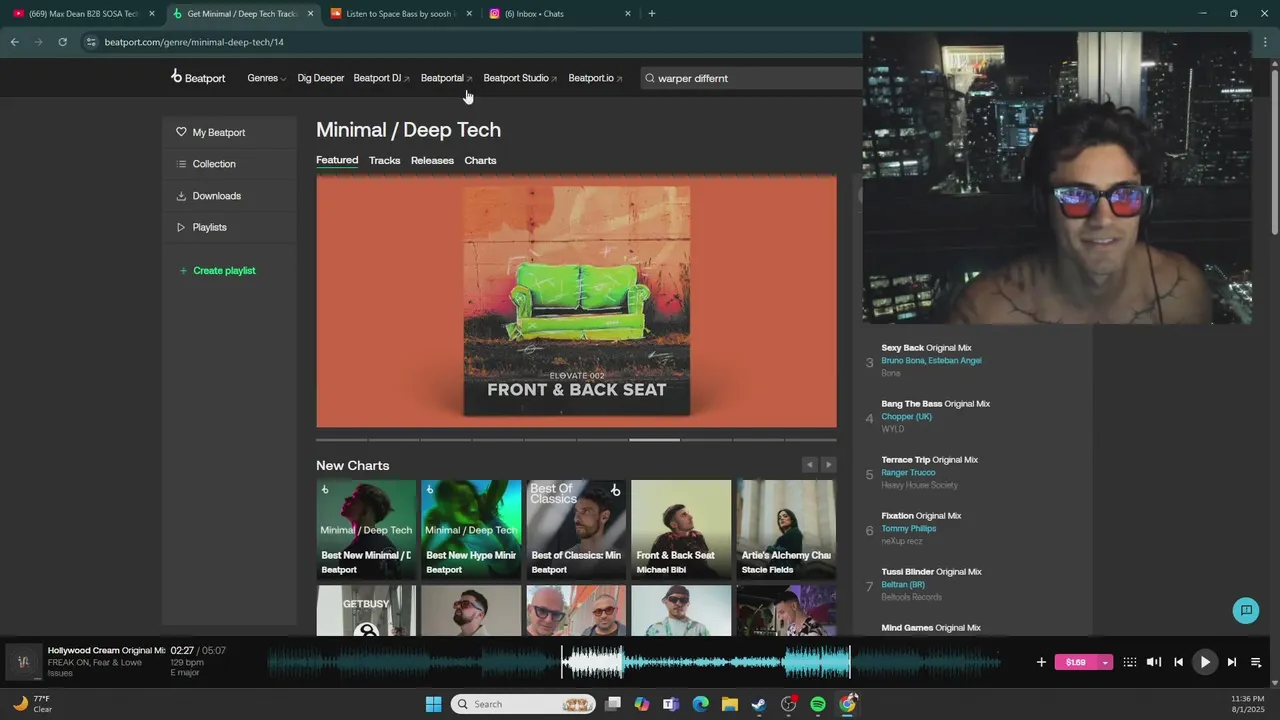The width and height of the screenshot is (1280, 720).
Task: Open the Best New Minimal / Deep Tech chart thumbnail
Action: (x=366, y=529)
